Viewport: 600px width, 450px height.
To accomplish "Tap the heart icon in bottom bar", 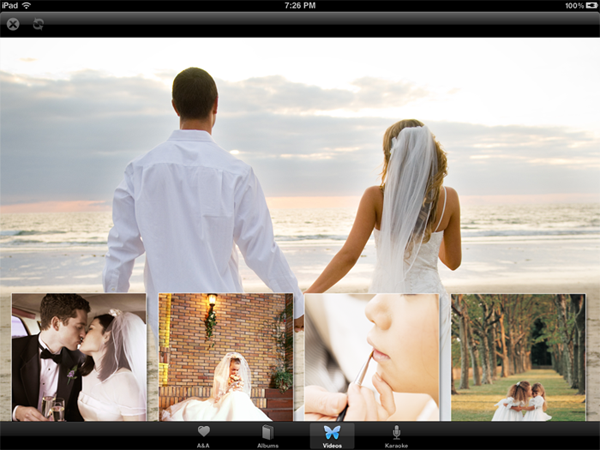I will click(204, 431).
